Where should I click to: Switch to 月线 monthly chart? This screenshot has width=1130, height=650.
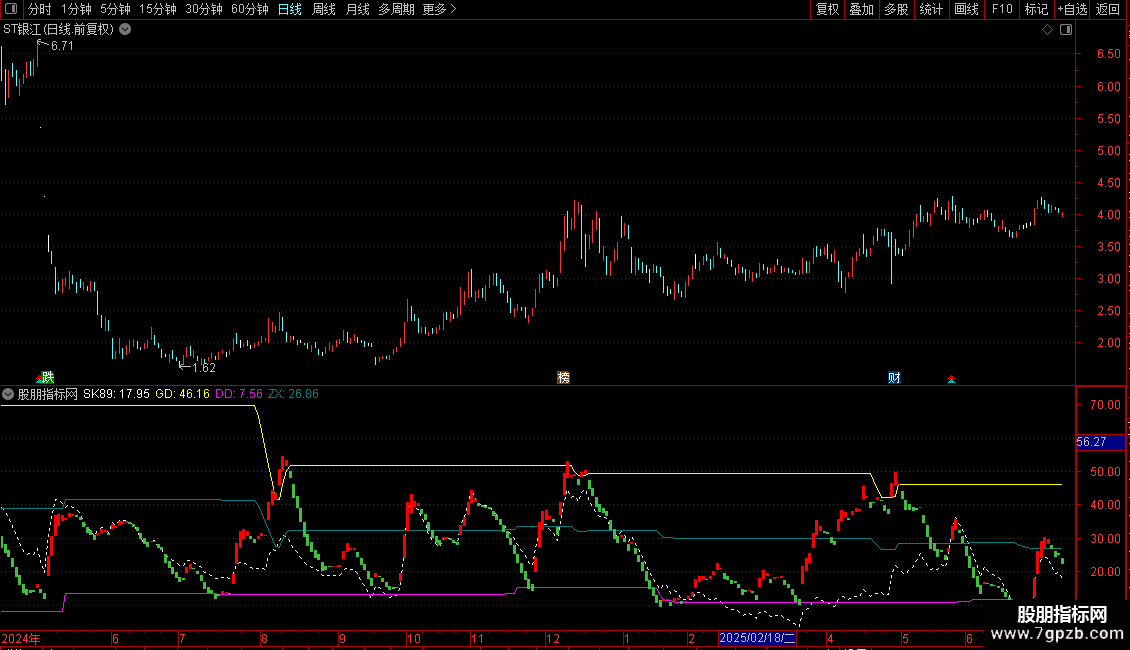pyautogui.click(x=357, y=9)
